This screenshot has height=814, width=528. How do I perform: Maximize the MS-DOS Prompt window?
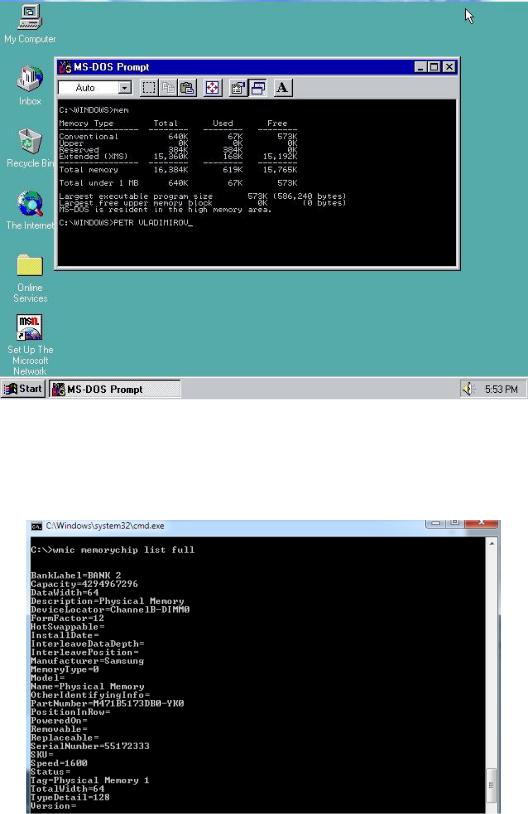point(434,67)
